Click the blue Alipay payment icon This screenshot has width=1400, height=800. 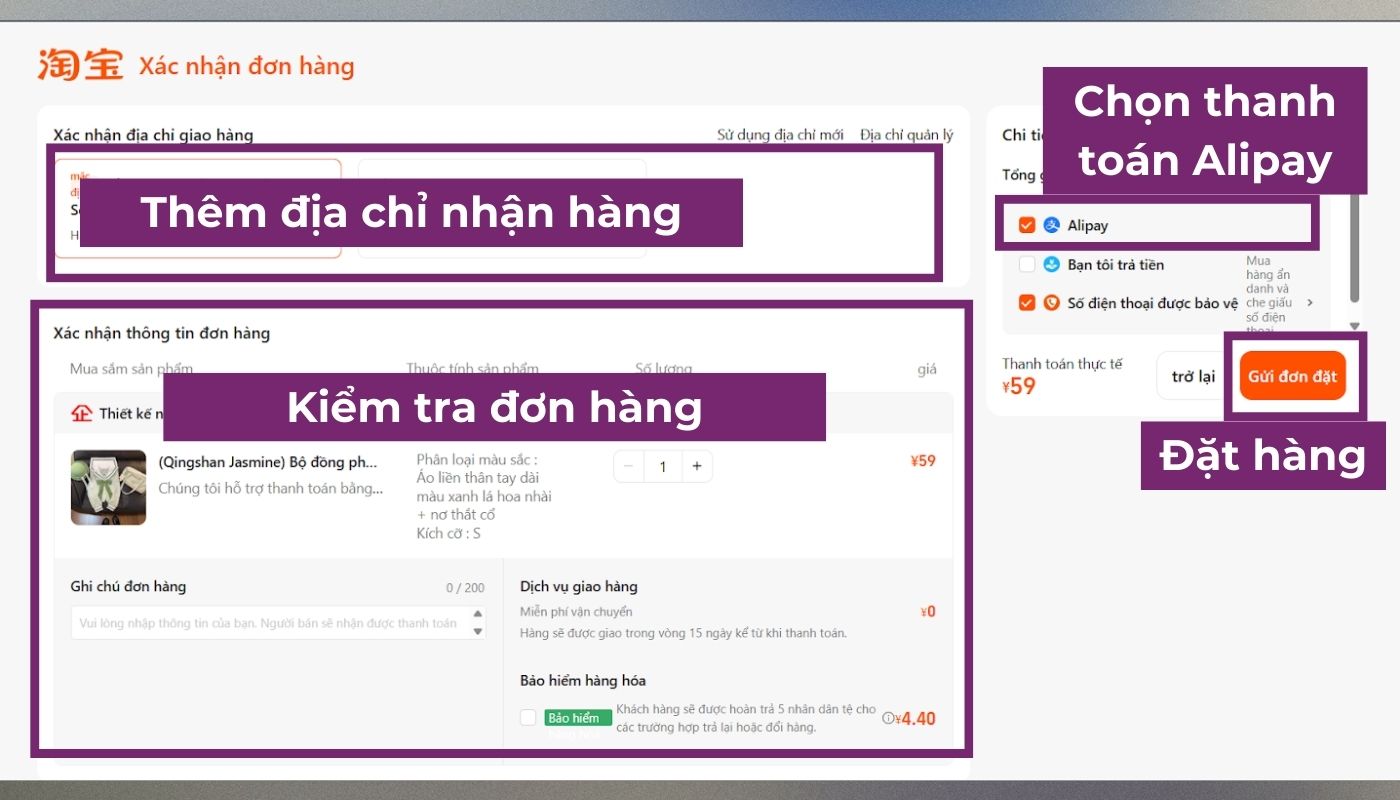[1051, 225]
